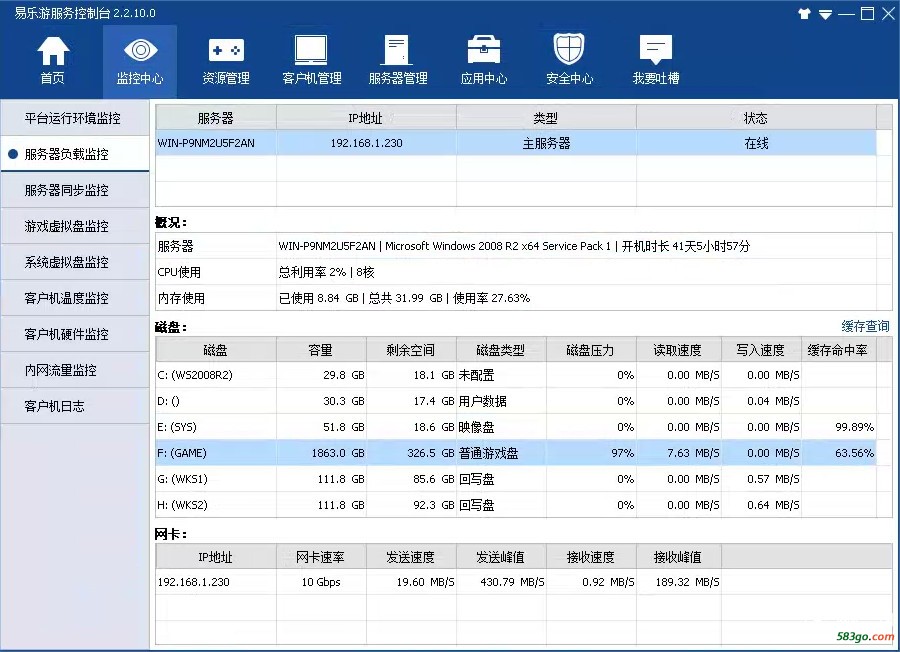Sort server list by 类型 header

click(x=546, y=118)
